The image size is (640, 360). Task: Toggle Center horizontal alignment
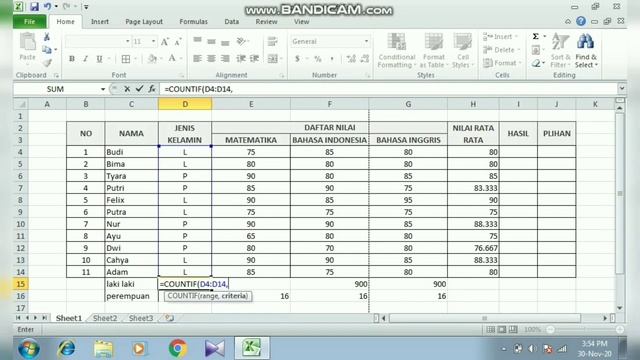click(211, 59)
